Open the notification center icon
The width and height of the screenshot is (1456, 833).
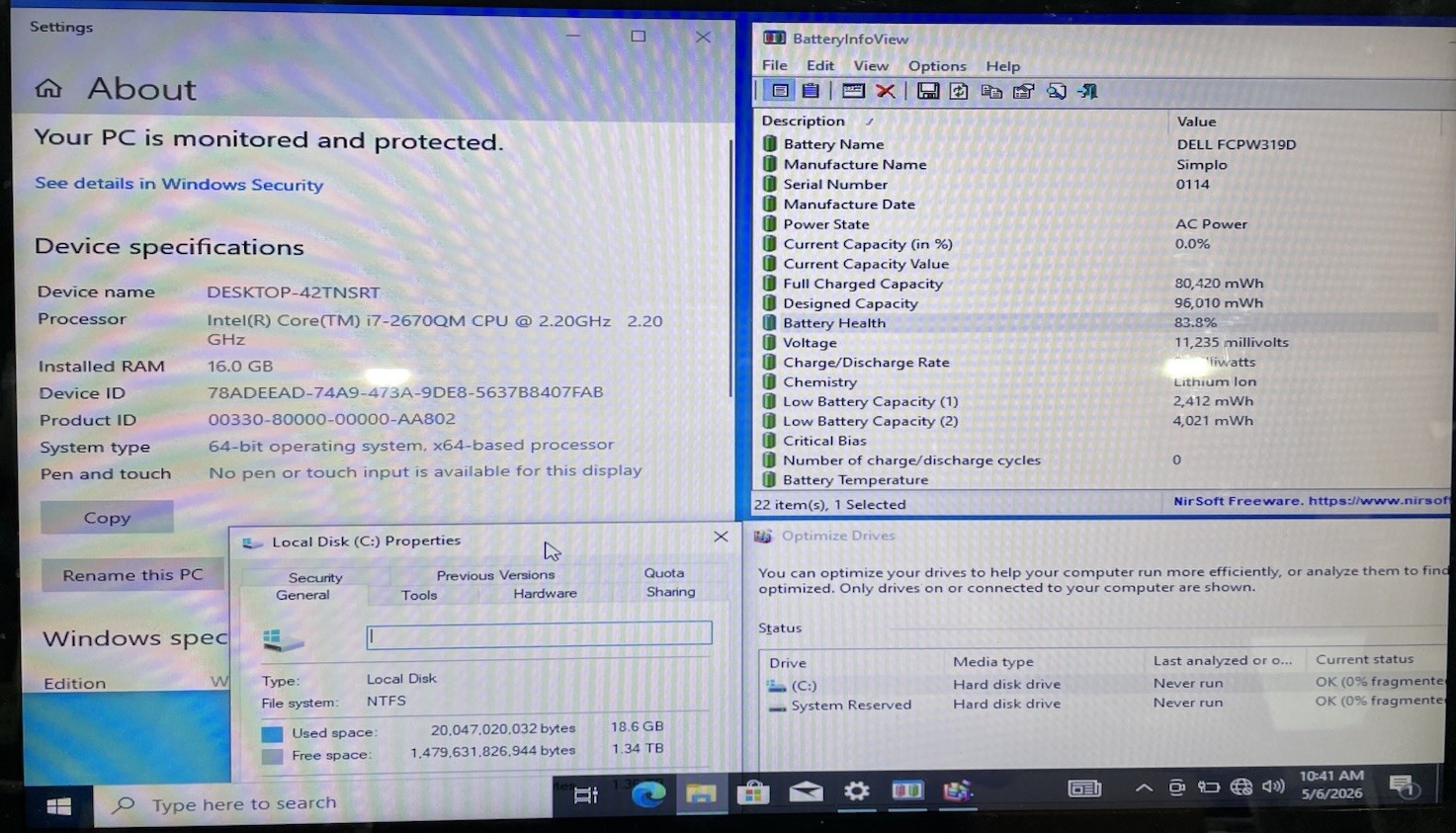(x=1403, y=787)
